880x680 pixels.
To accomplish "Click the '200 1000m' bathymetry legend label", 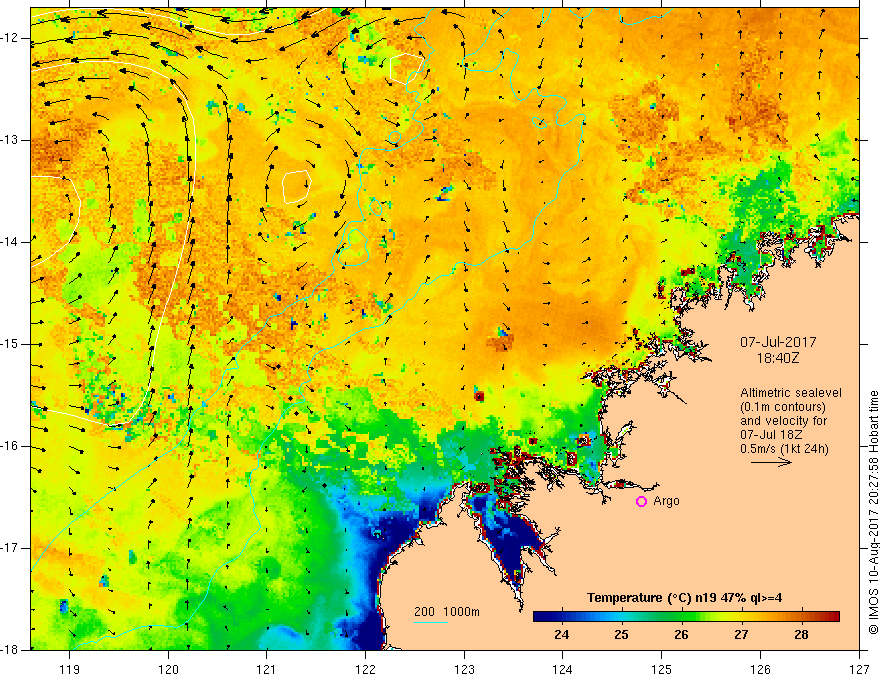I will tap(447, 612).
